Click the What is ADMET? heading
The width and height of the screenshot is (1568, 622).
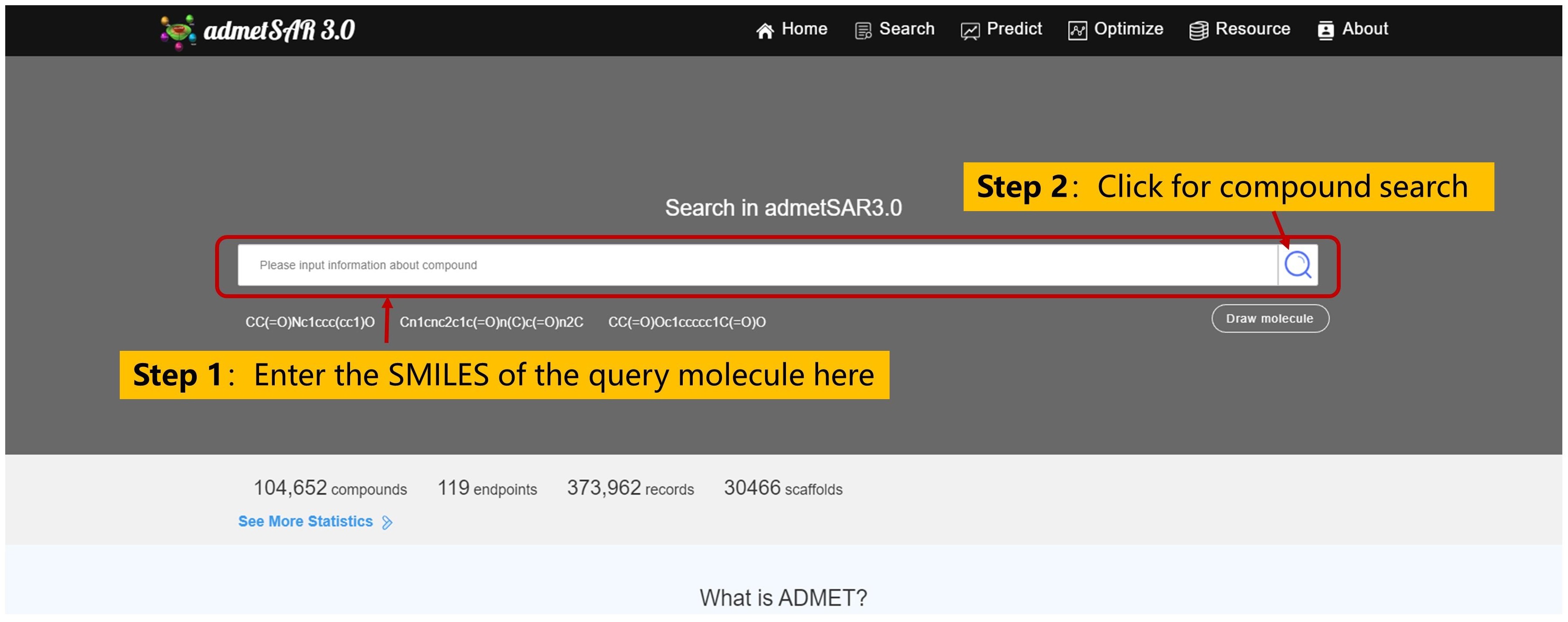(783, 598)
